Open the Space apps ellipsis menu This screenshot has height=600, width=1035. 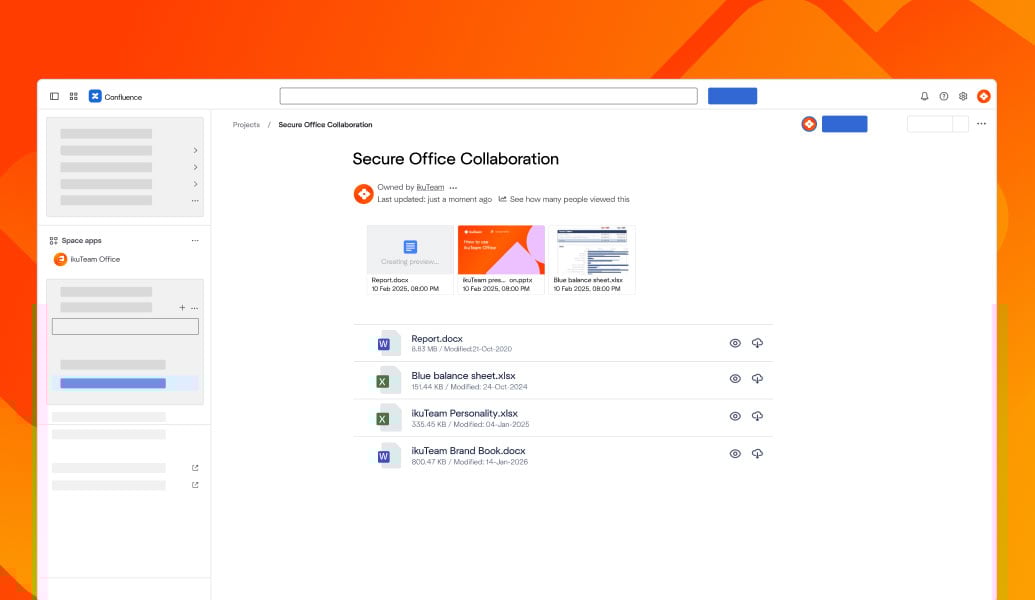coord(195,240)
